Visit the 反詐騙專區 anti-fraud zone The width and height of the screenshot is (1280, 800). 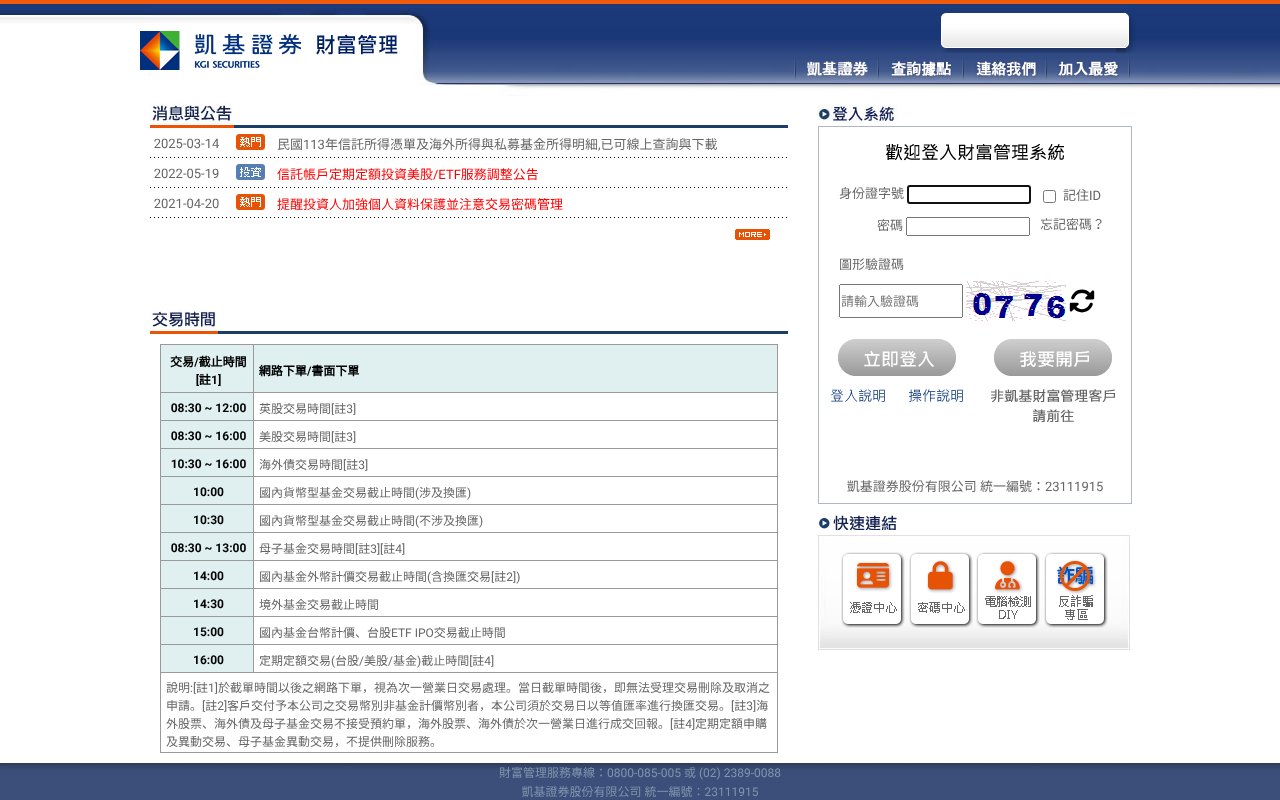click(x=1074, y=589)
